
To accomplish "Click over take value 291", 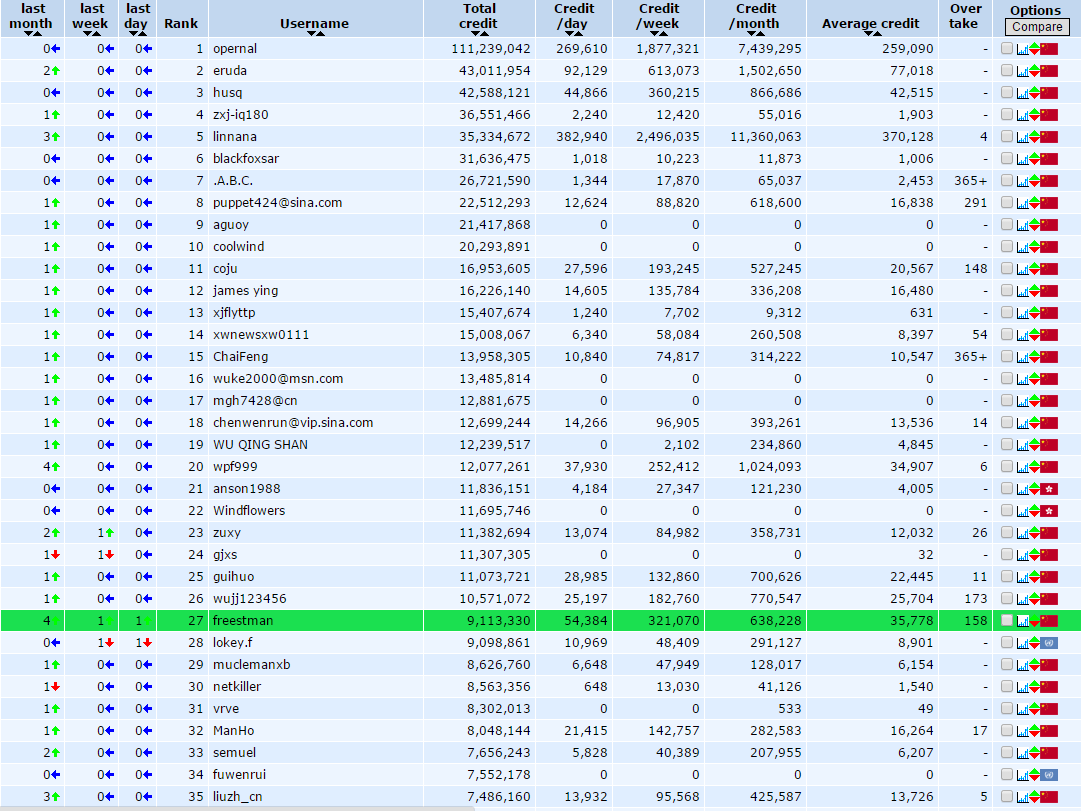I will pos(976,203).
